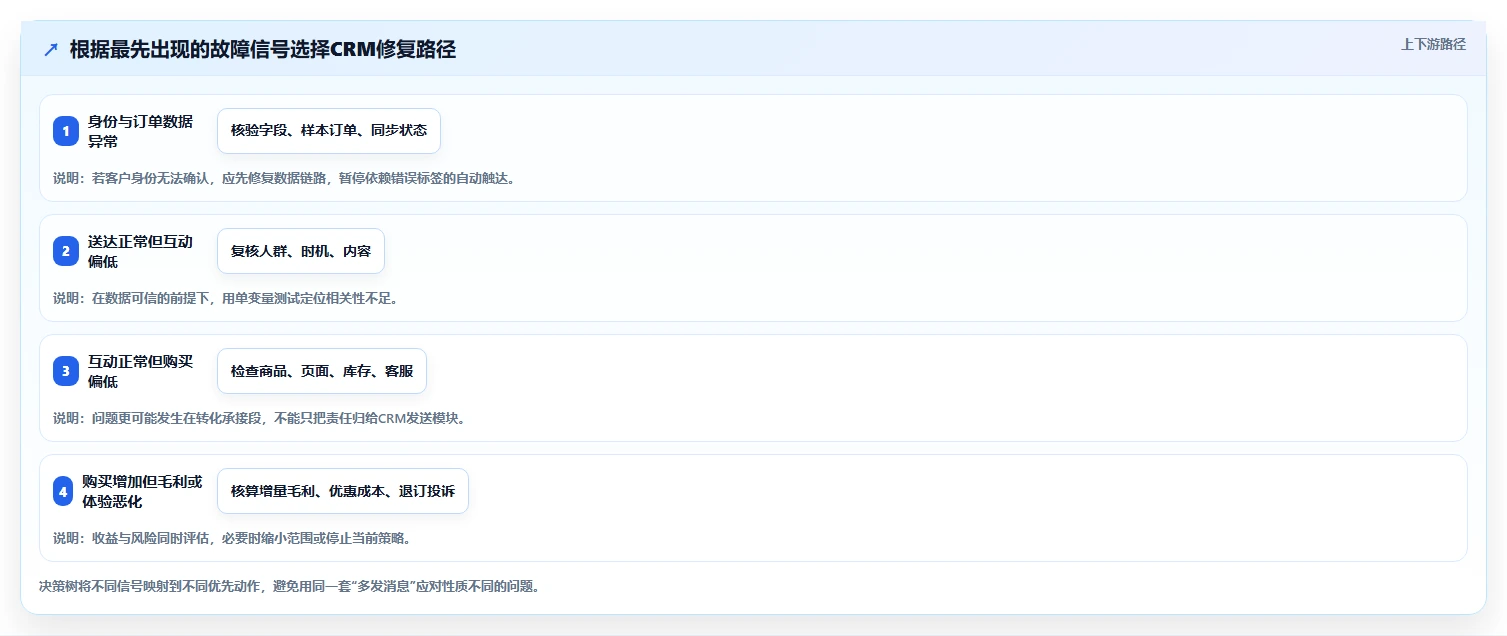The height and width of the screenshot is (636, 1507).
Task: Click the note about 用单变量测试定位相关性不足
Action: (226, 298)
